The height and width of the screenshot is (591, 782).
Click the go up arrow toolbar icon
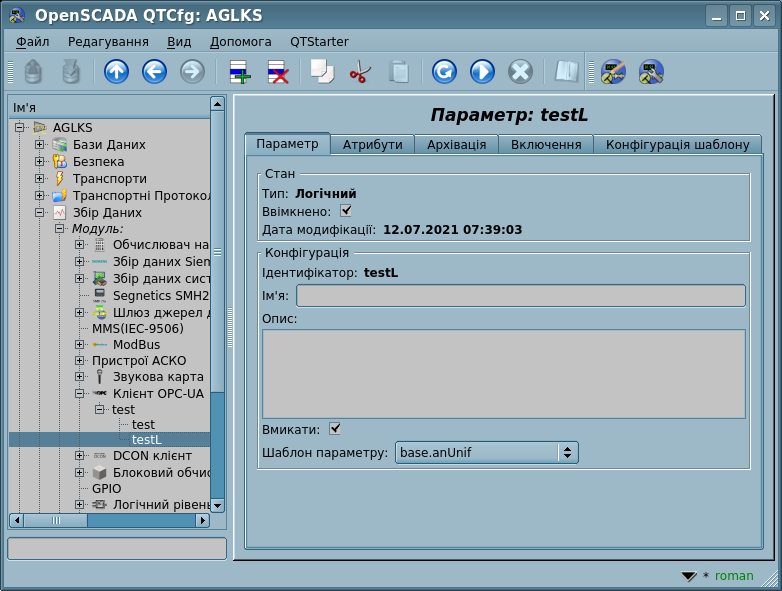(x=116, y=72)
